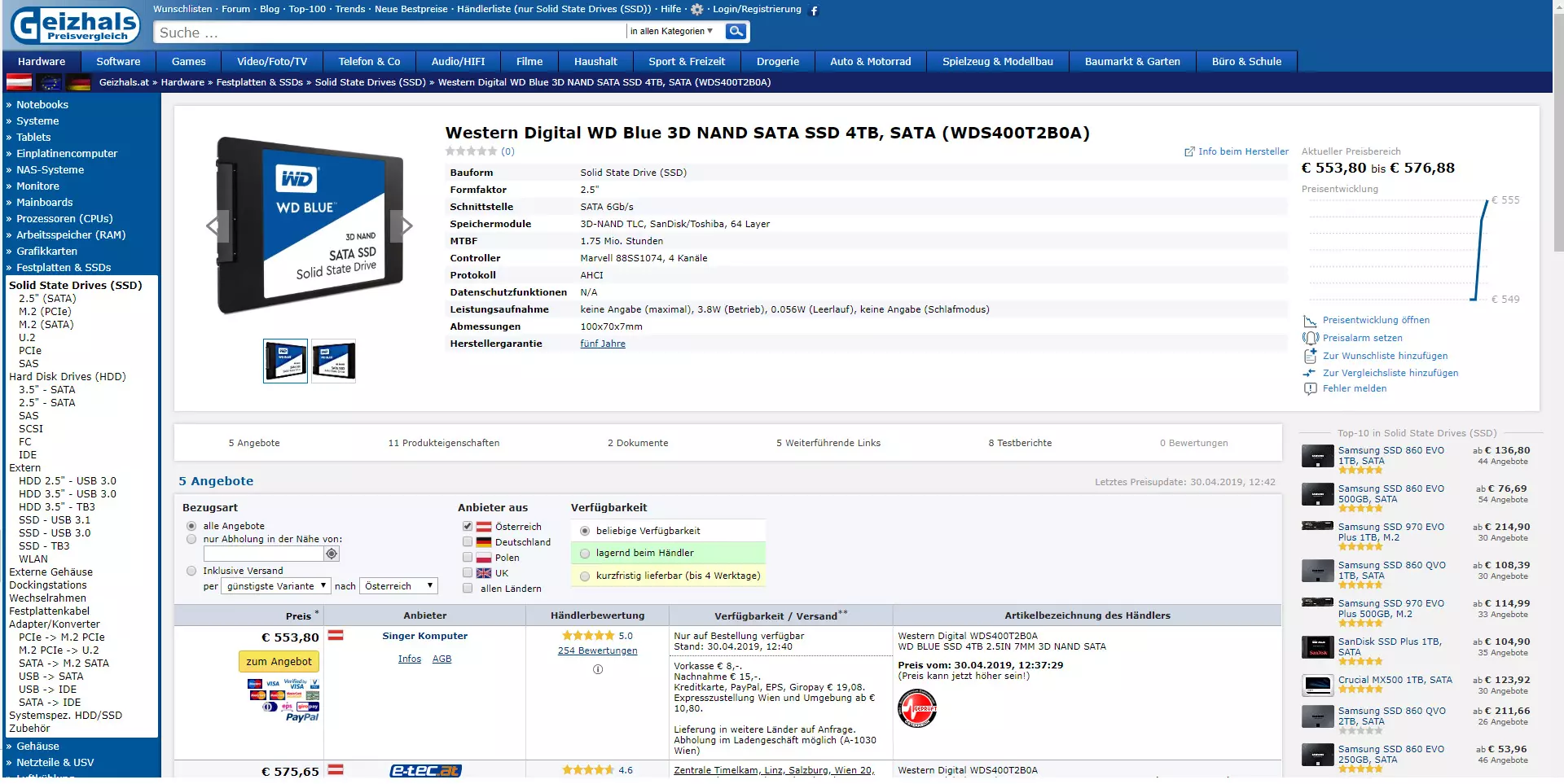Click the Zur Wunschliste hinzufügen icon
The width and height of the screenshot is (1564, 784).
coord(1310,356)
